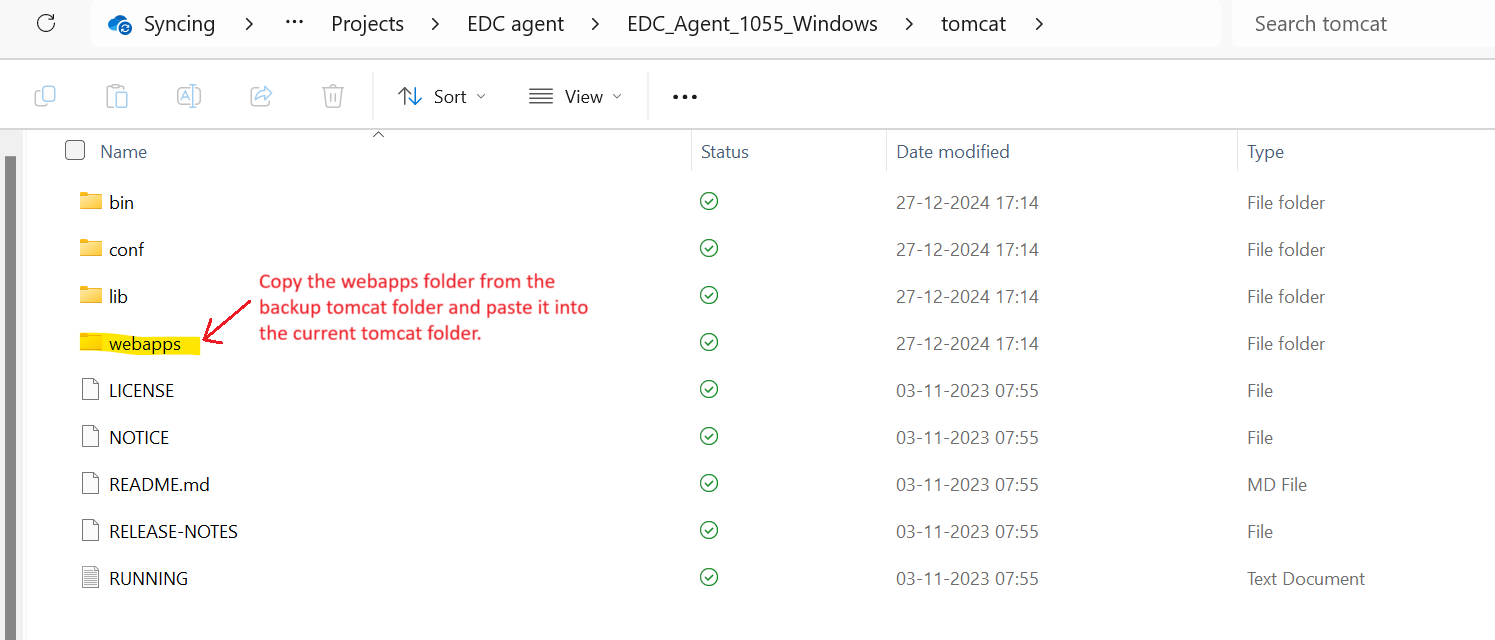Sort files using the Date modified column header
Viewport: 1495px width, 640px height.
point(953,152)
